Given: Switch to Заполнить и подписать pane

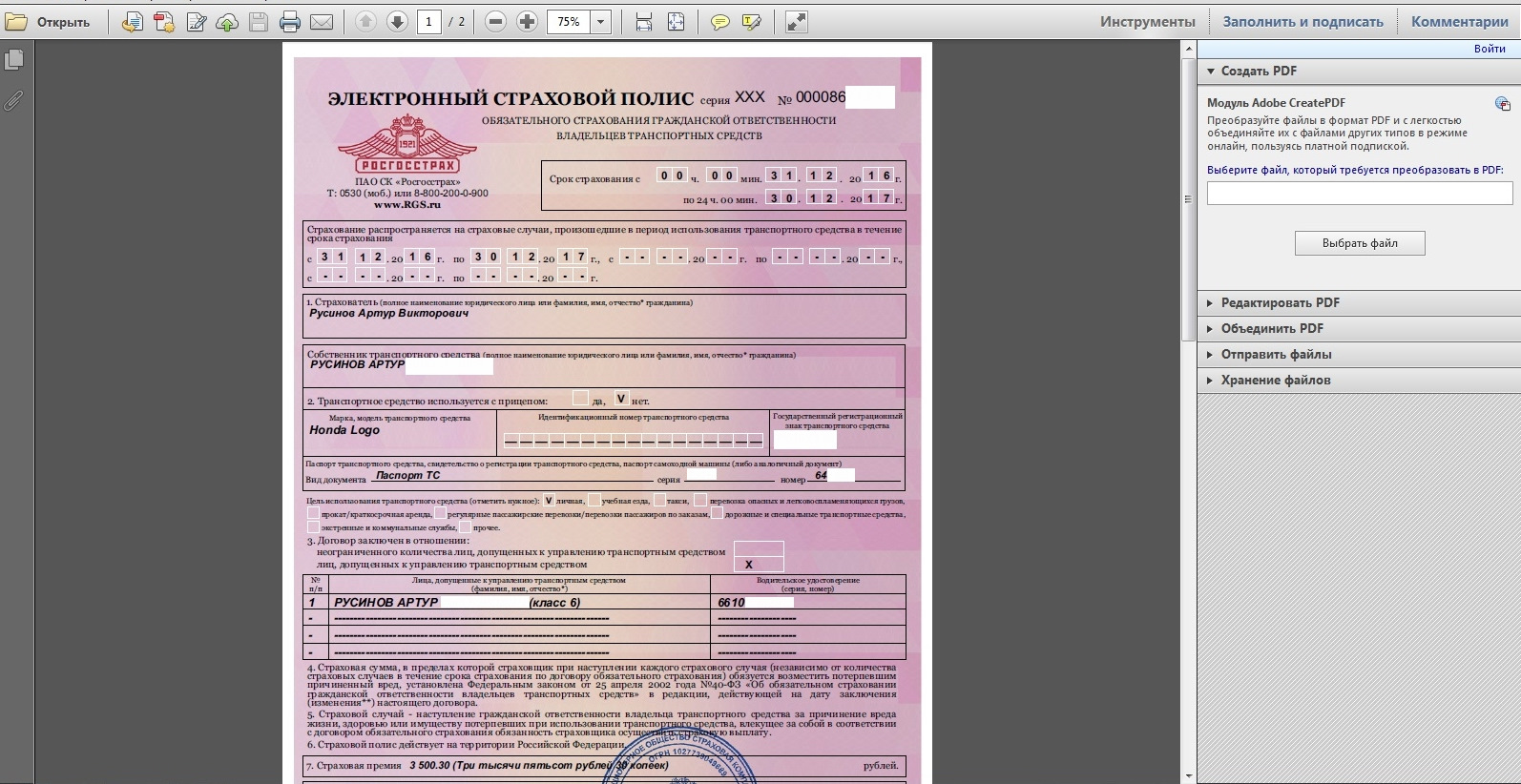Looking at the screenshot, I should coord(1302,22).
